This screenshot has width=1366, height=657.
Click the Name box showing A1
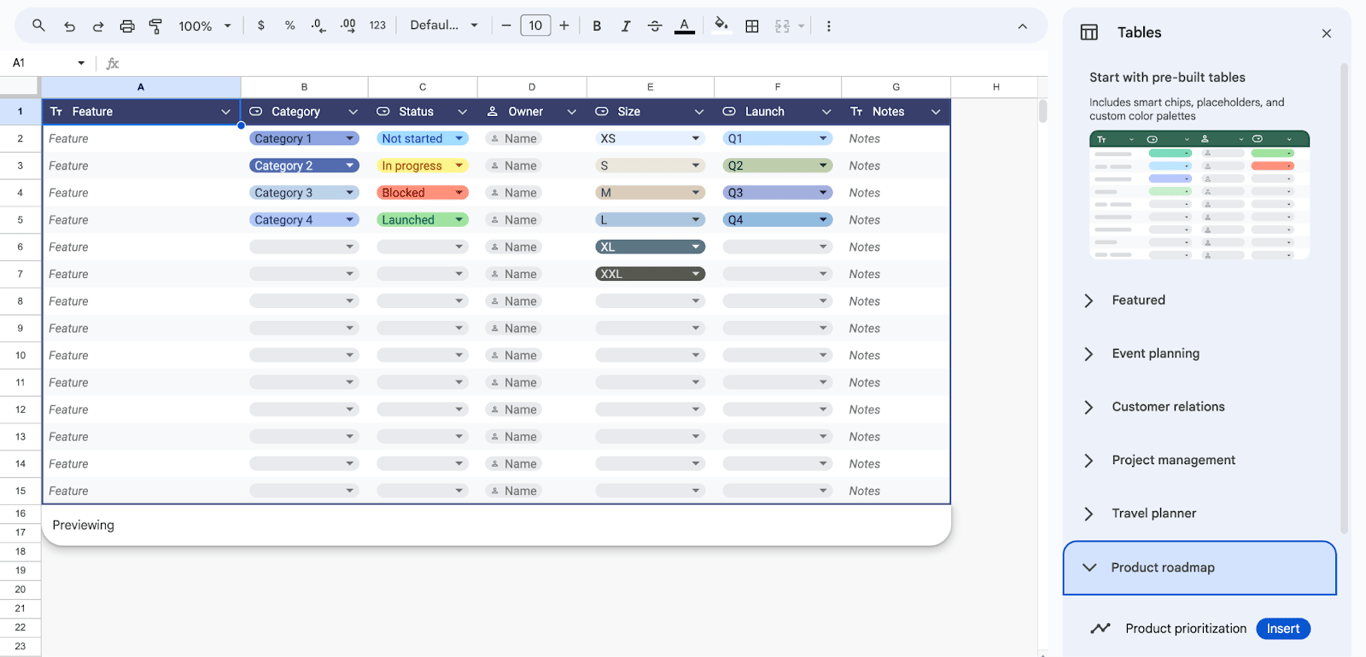pos(40,63)
